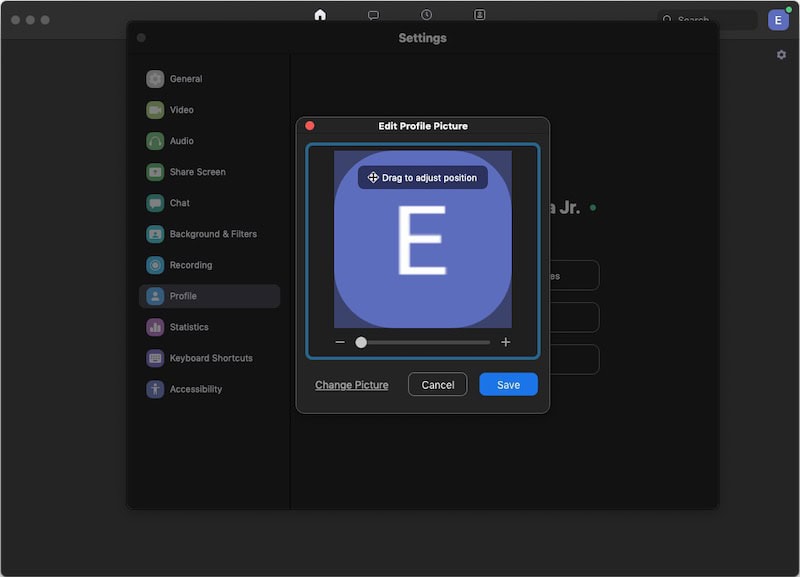
Task: Open Statistics bar chart icon
Action: pyautogui.click(x=155, y=327)
